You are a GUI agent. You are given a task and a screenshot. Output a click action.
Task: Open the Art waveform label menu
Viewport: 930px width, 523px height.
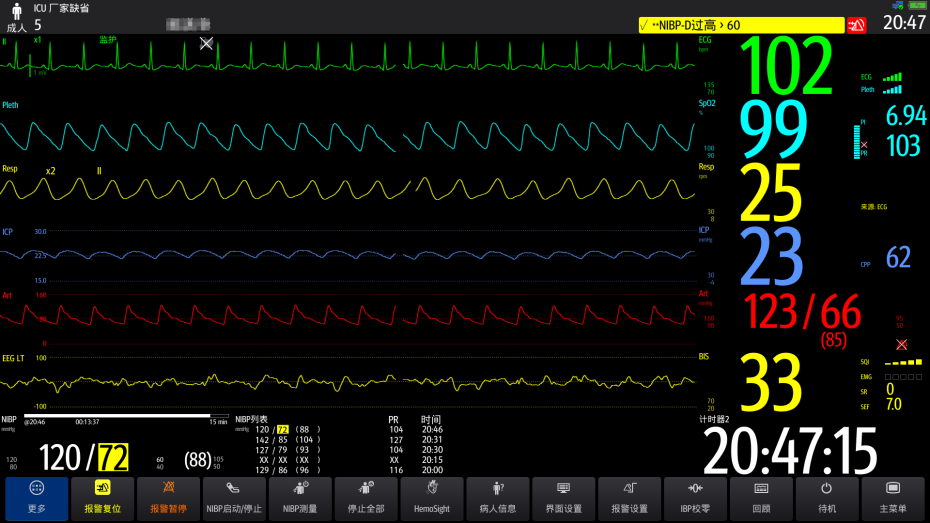pyautogui.click(x=7, y=295)
